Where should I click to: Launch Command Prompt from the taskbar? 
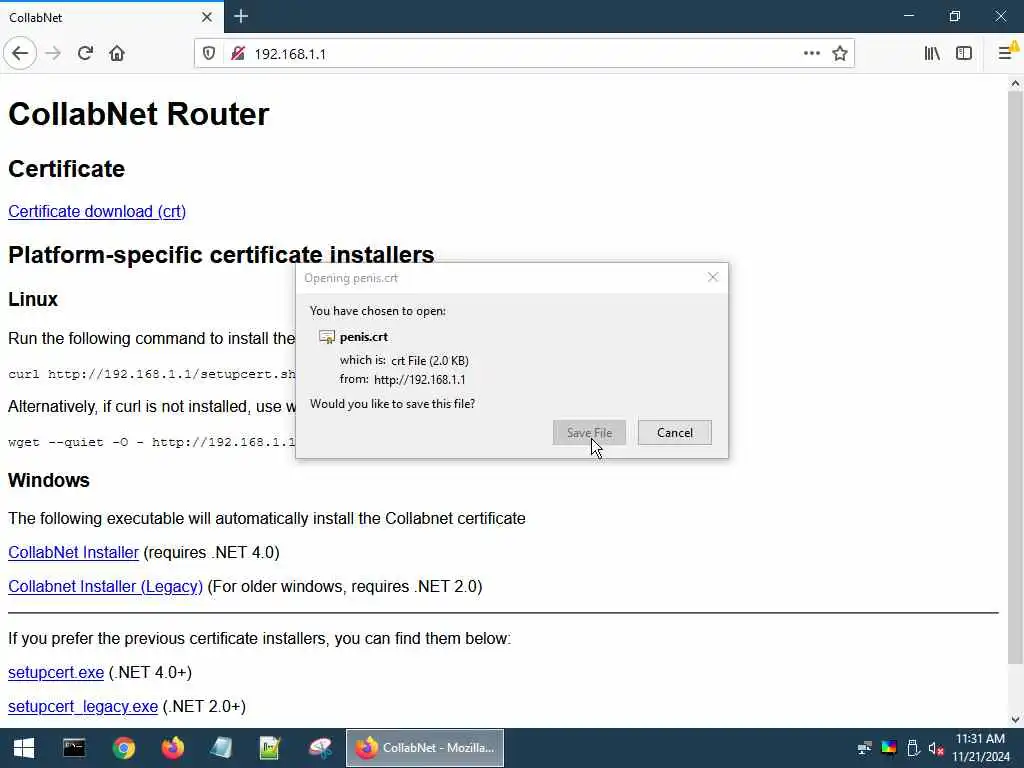[x=74, y=748]
